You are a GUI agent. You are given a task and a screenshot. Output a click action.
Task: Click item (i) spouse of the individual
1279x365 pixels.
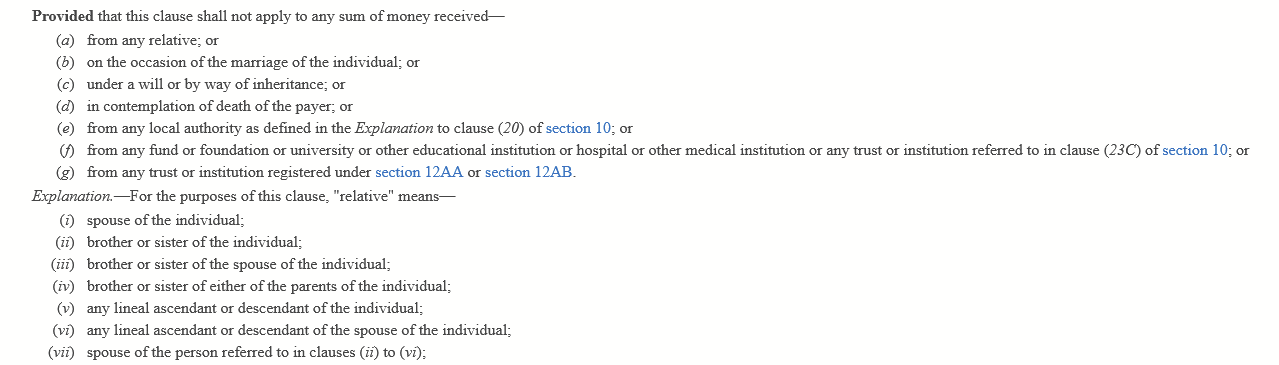click(166, 219)
